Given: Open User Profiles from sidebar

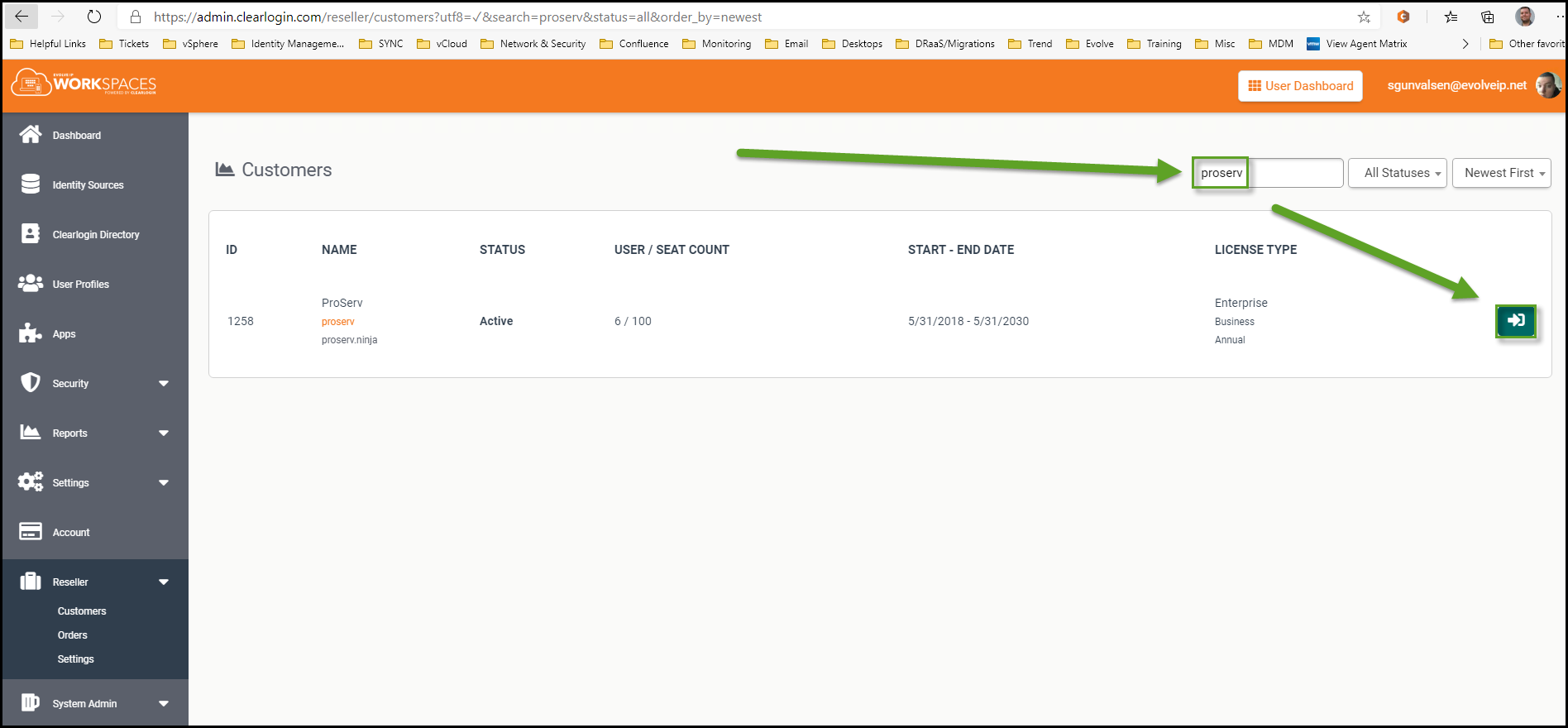Looking at the screenshot, I should [80, 285].
